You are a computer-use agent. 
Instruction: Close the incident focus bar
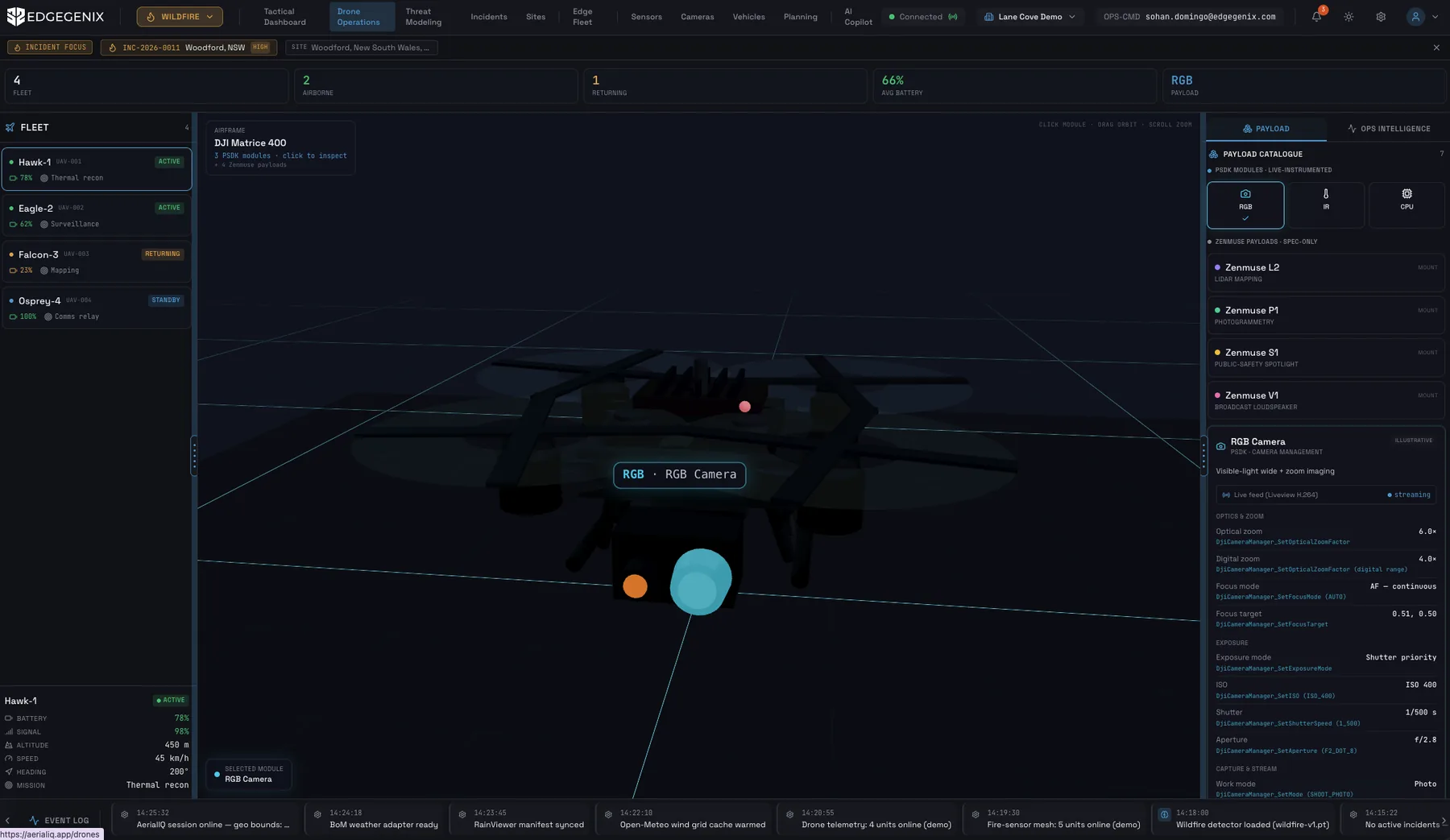pyautogui.click(x=1436, y=48)
